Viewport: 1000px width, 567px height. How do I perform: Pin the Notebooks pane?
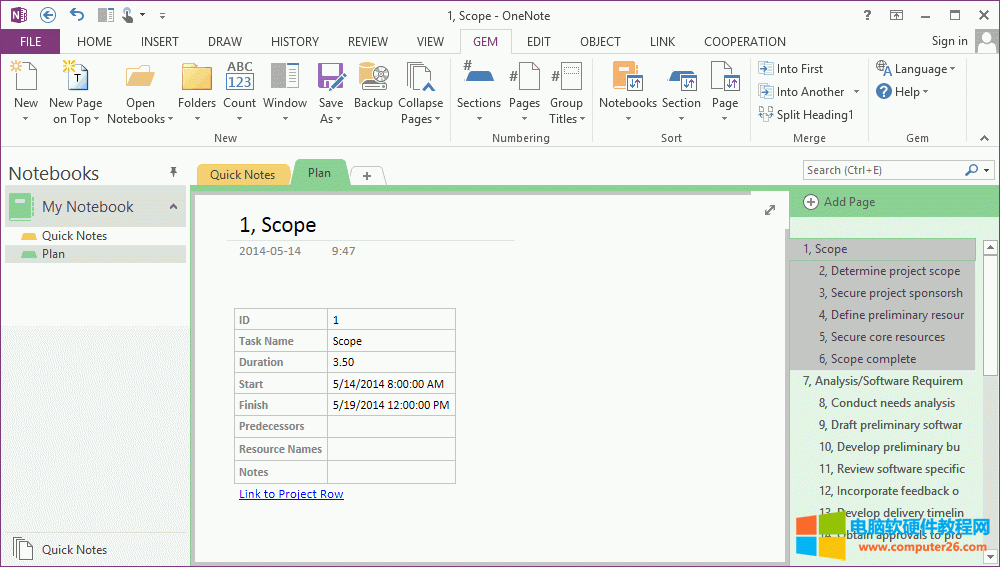173,173
